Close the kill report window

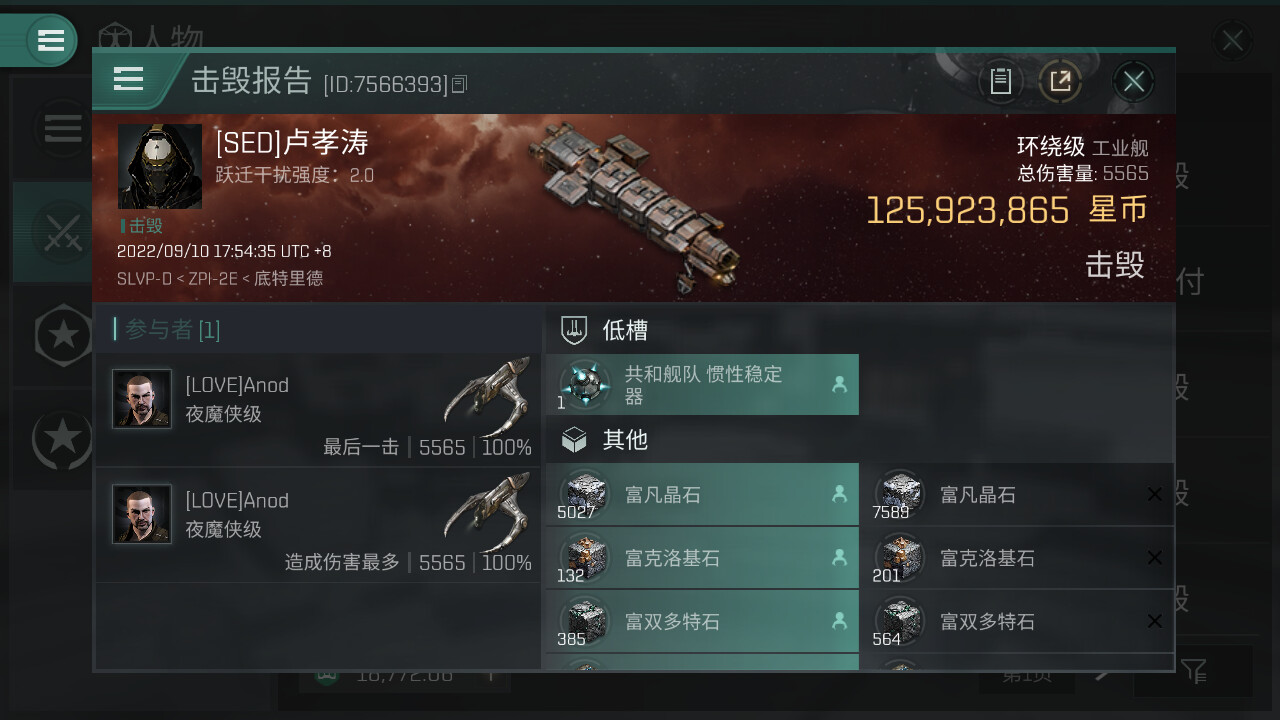click(1133, 81)
